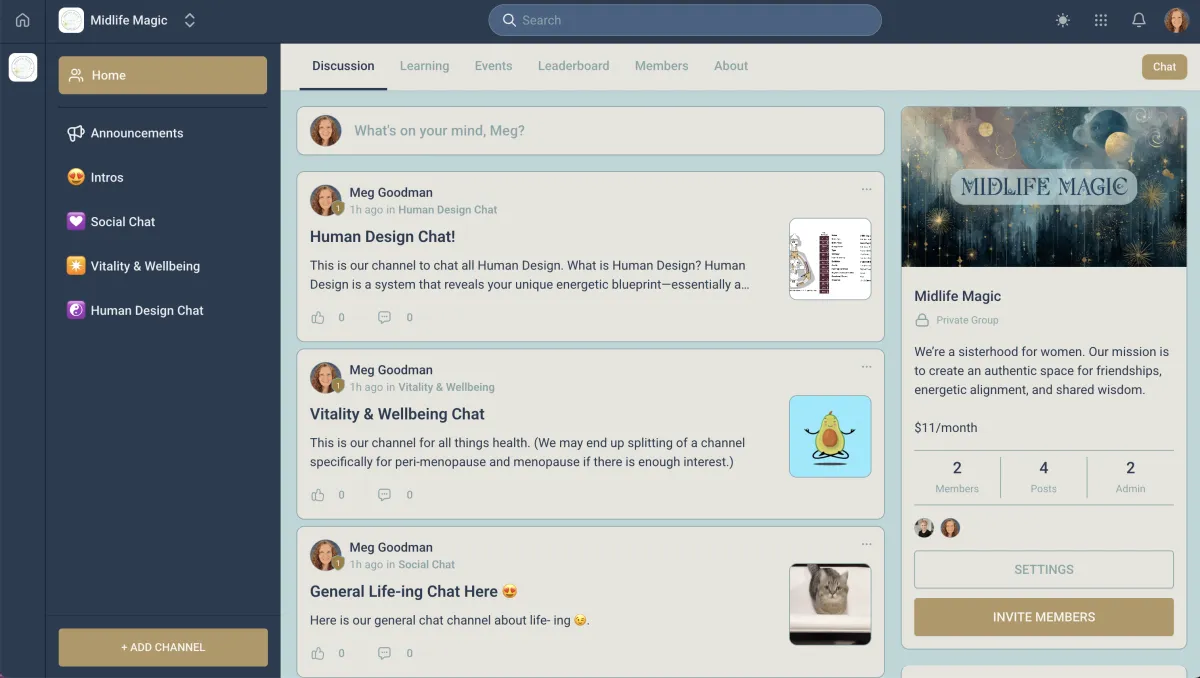Comment on the General Life-ing Chat post
Viewport: 1200px width, 678px height.
[x=384, y=653]
